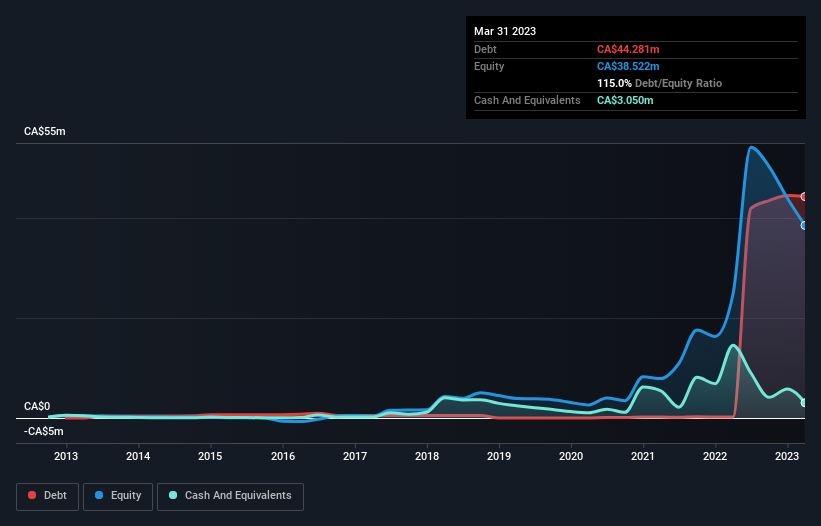821x526 pixels.
Task: Click the CA$38.522m equity value
Action: point(628,66)
